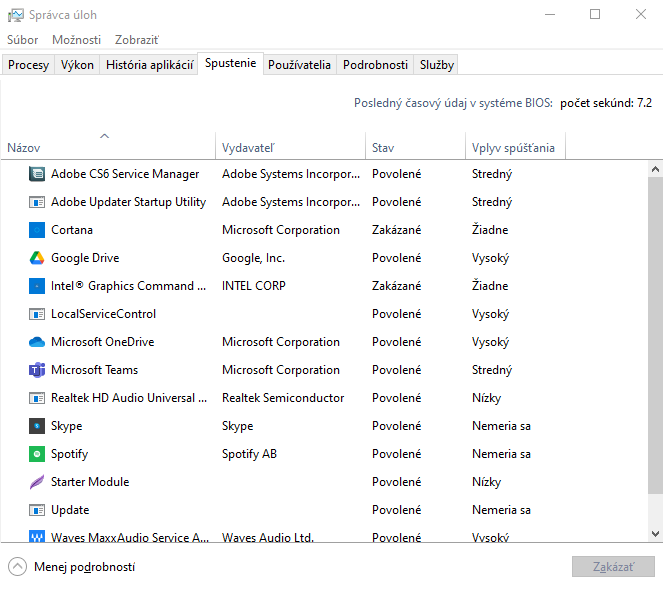Click Realtek Semiconductor publisher cell
Screen dimensions: 663x591
point(283,398)
